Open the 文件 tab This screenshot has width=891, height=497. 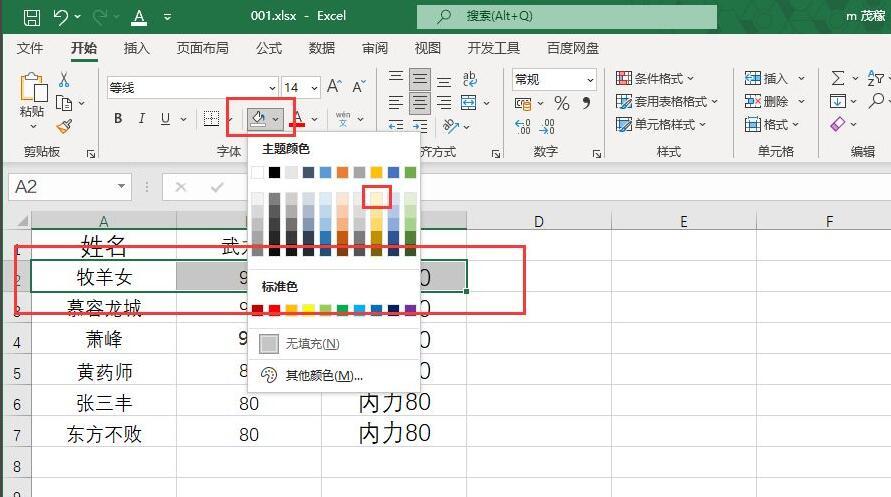coord(30,48)
